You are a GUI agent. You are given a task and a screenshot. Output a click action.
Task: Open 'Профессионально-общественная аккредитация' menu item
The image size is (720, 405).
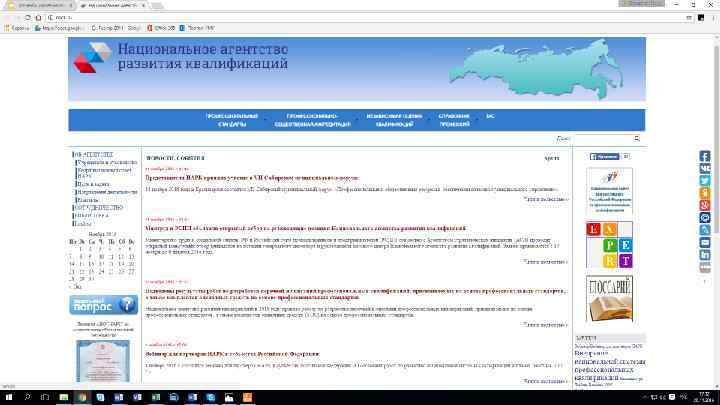coord(312,120)
